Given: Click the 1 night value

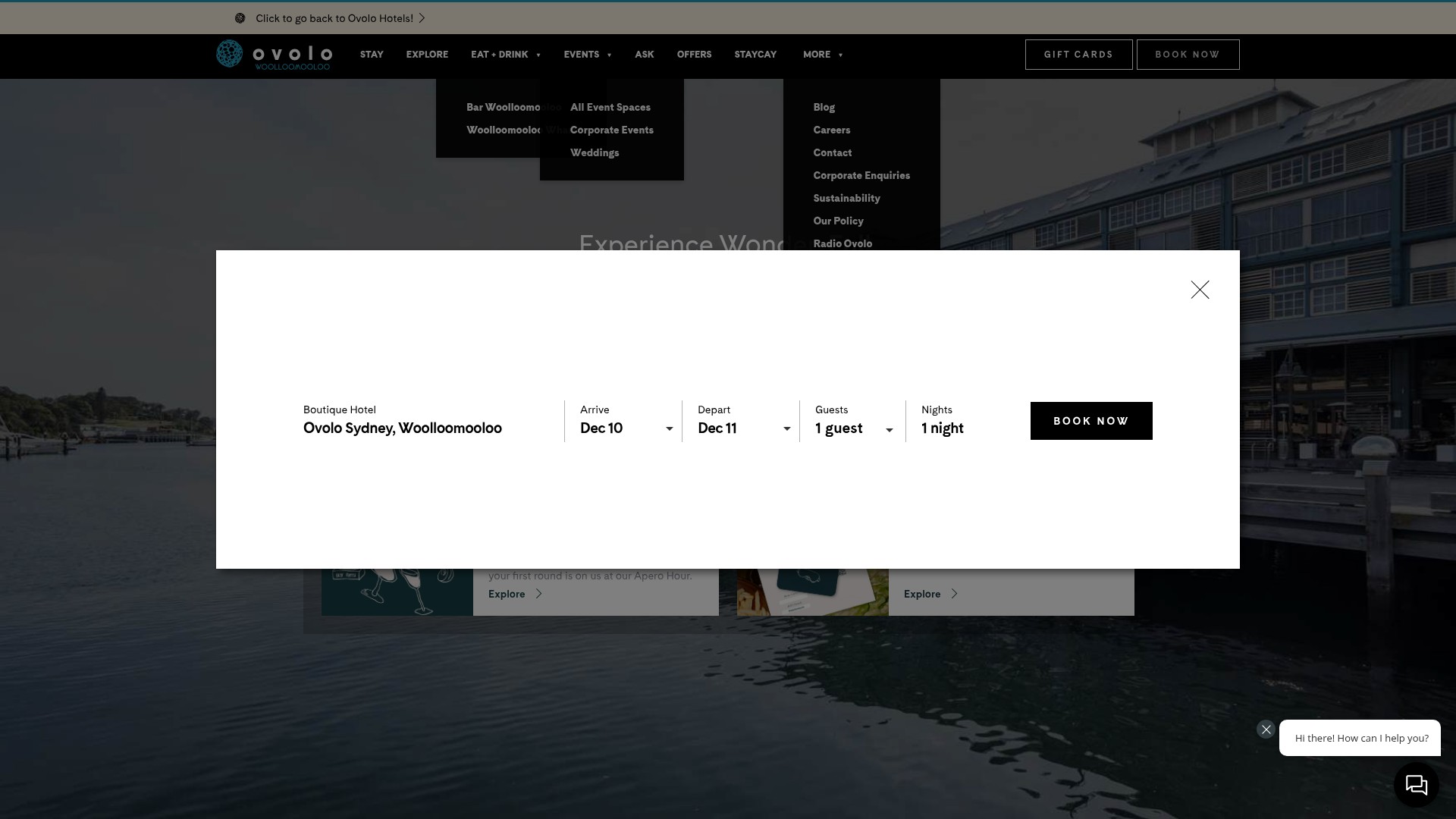Looking at the screenshot, I should click(943, 428).
